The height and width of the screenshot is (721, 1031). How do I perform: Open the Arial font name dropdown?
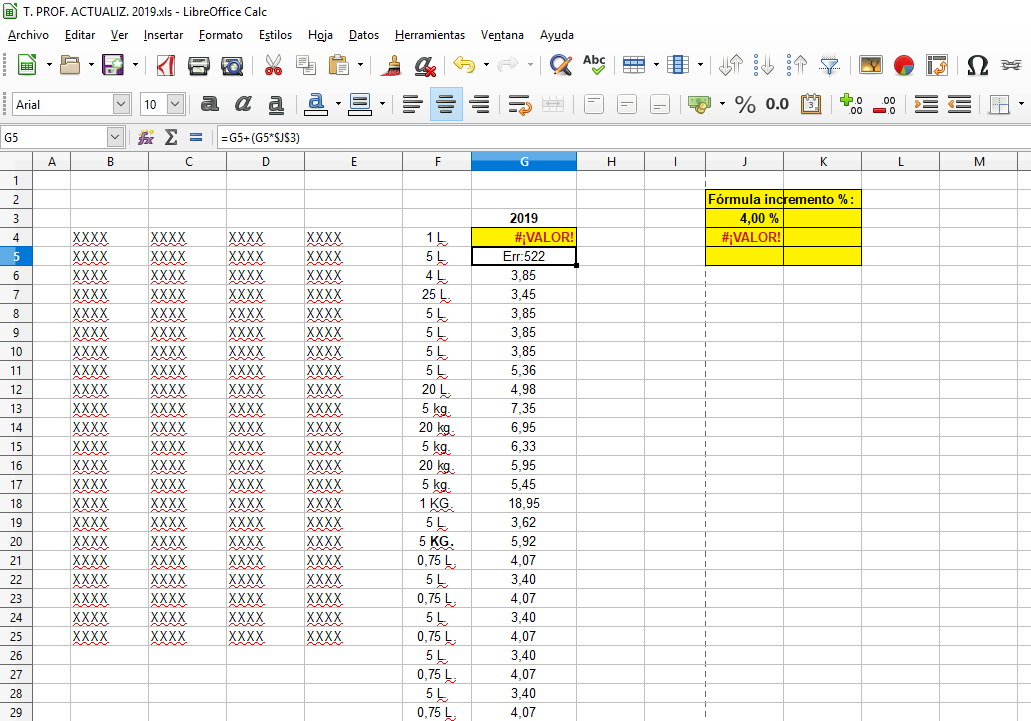(121, 104)
